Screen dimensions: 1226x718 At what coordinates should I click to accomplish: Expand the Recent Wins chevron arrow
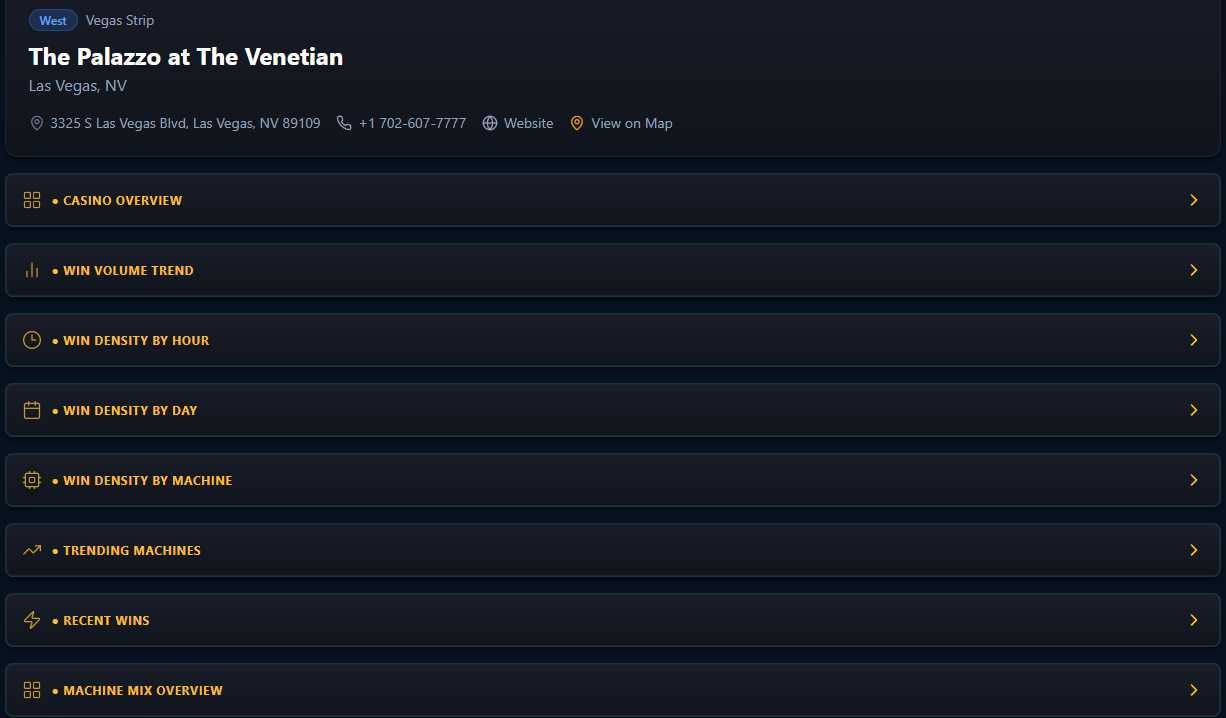tap(1193, 620)
